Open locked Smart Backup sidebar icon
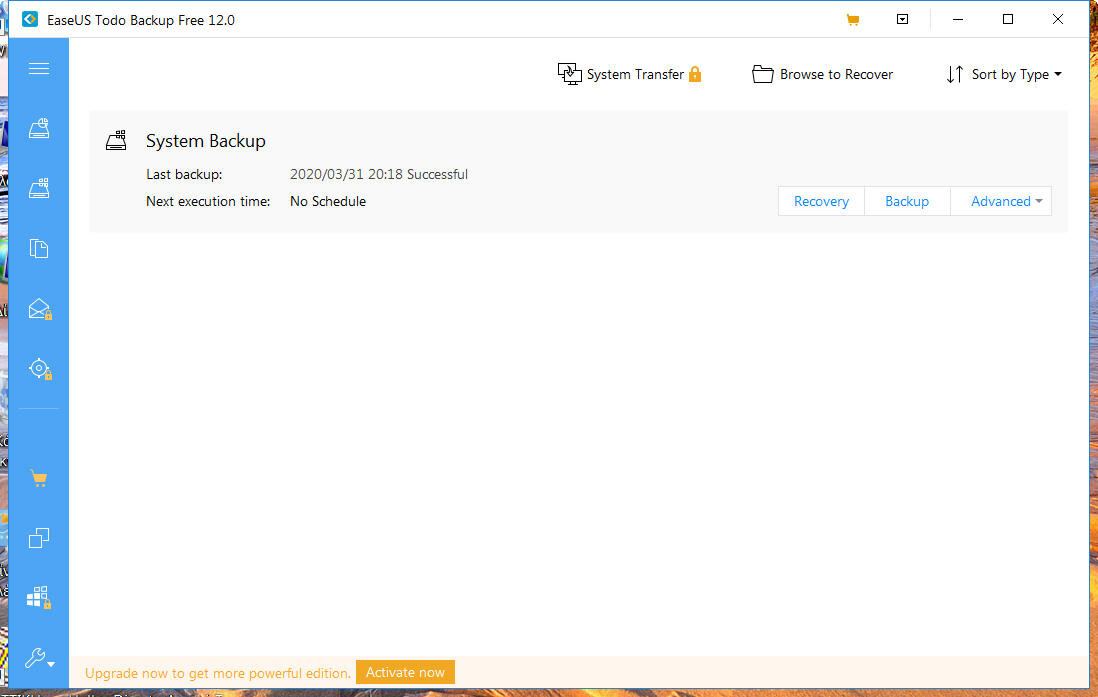 tap(39, 369)
